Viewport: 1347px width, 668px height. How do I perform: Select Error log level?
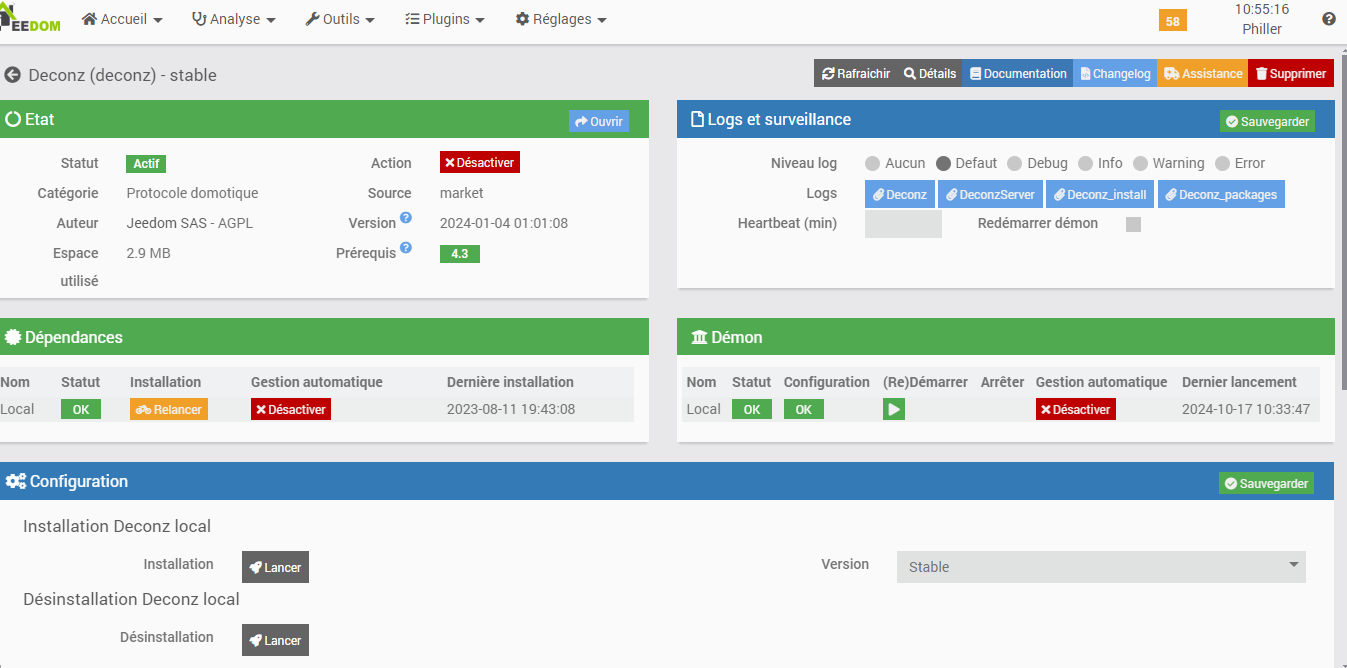[1222, 163]
